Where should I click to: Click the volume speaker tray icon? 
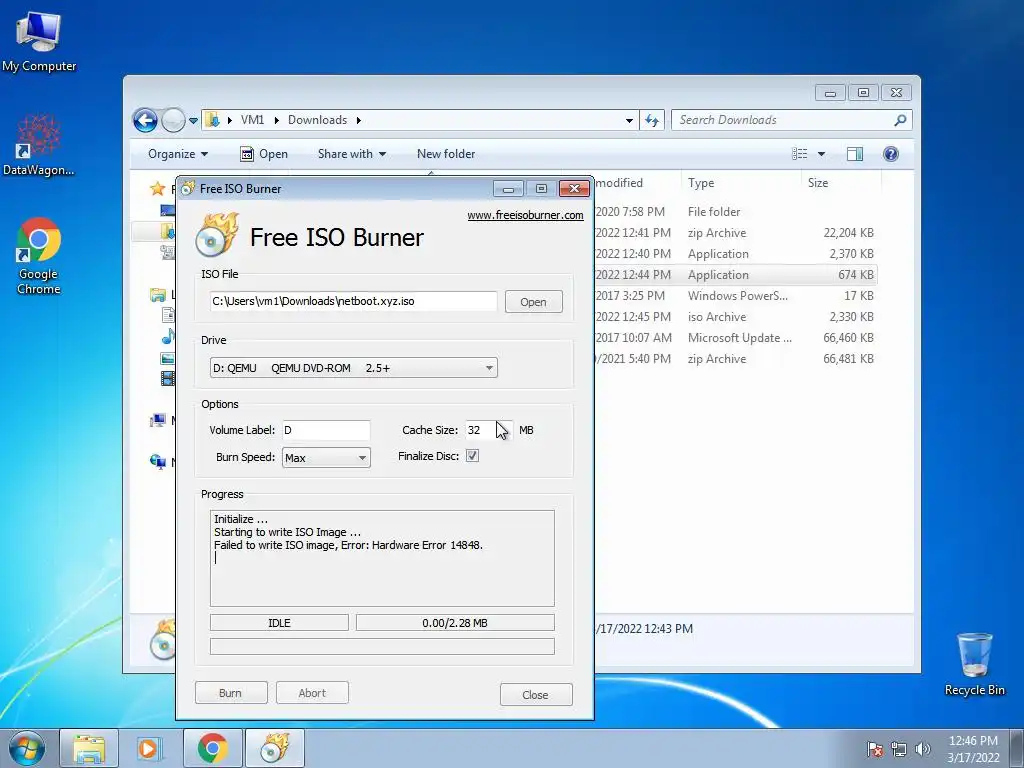922,749
